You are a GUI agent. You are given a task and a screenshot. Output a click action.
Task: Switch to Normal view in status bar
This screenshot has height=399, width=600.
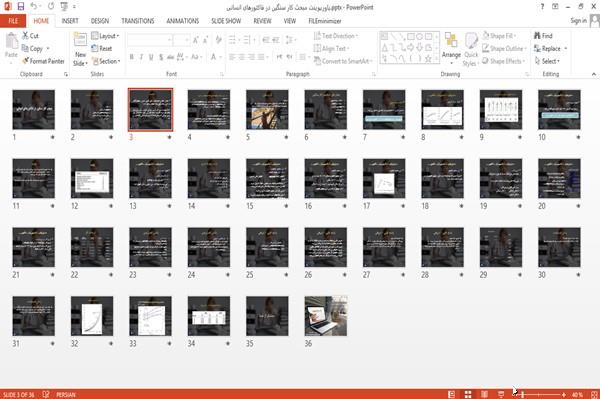pyautogui.click(x=452, y=394)
